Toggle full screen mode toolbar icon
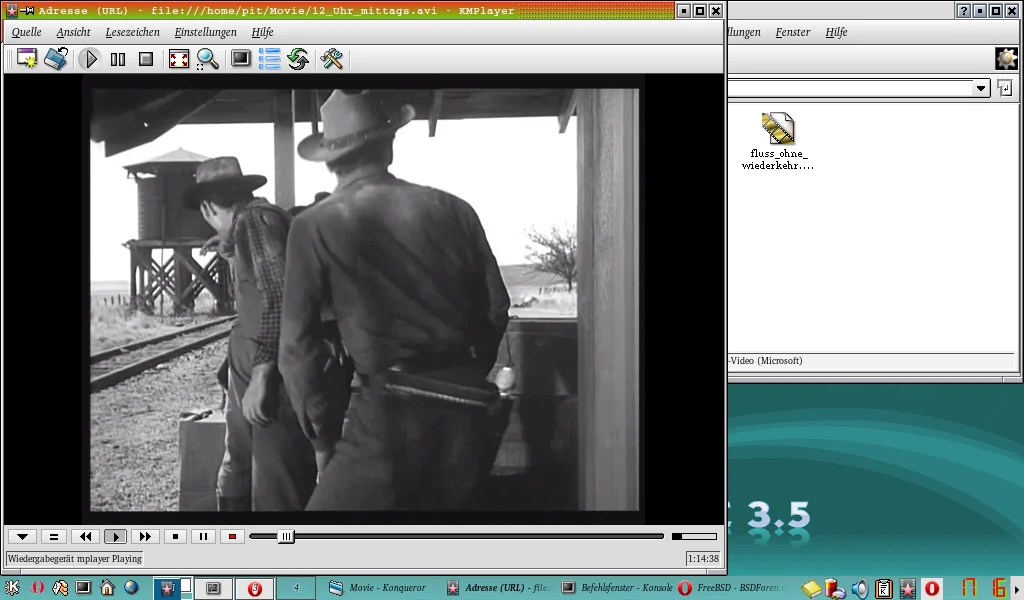 pos(178,59)
